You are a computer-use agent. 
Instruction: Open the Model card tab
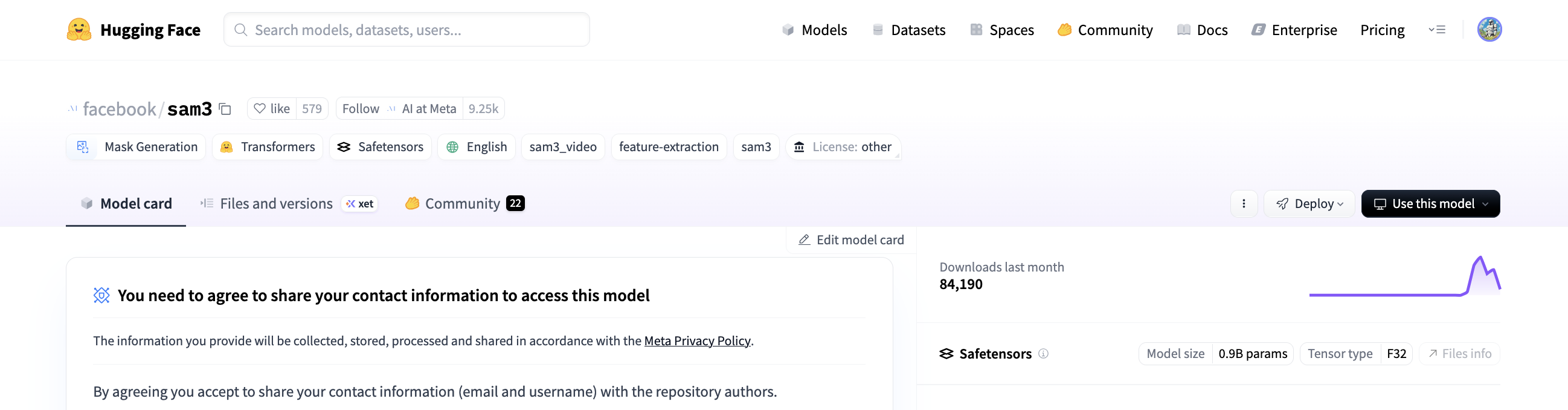126,203
